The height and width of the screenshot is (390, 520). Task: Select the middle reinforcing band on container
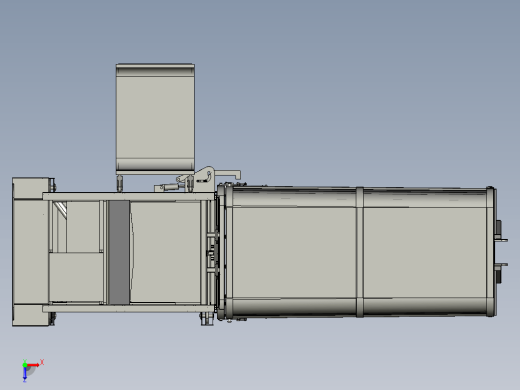(x=360, y=252)
